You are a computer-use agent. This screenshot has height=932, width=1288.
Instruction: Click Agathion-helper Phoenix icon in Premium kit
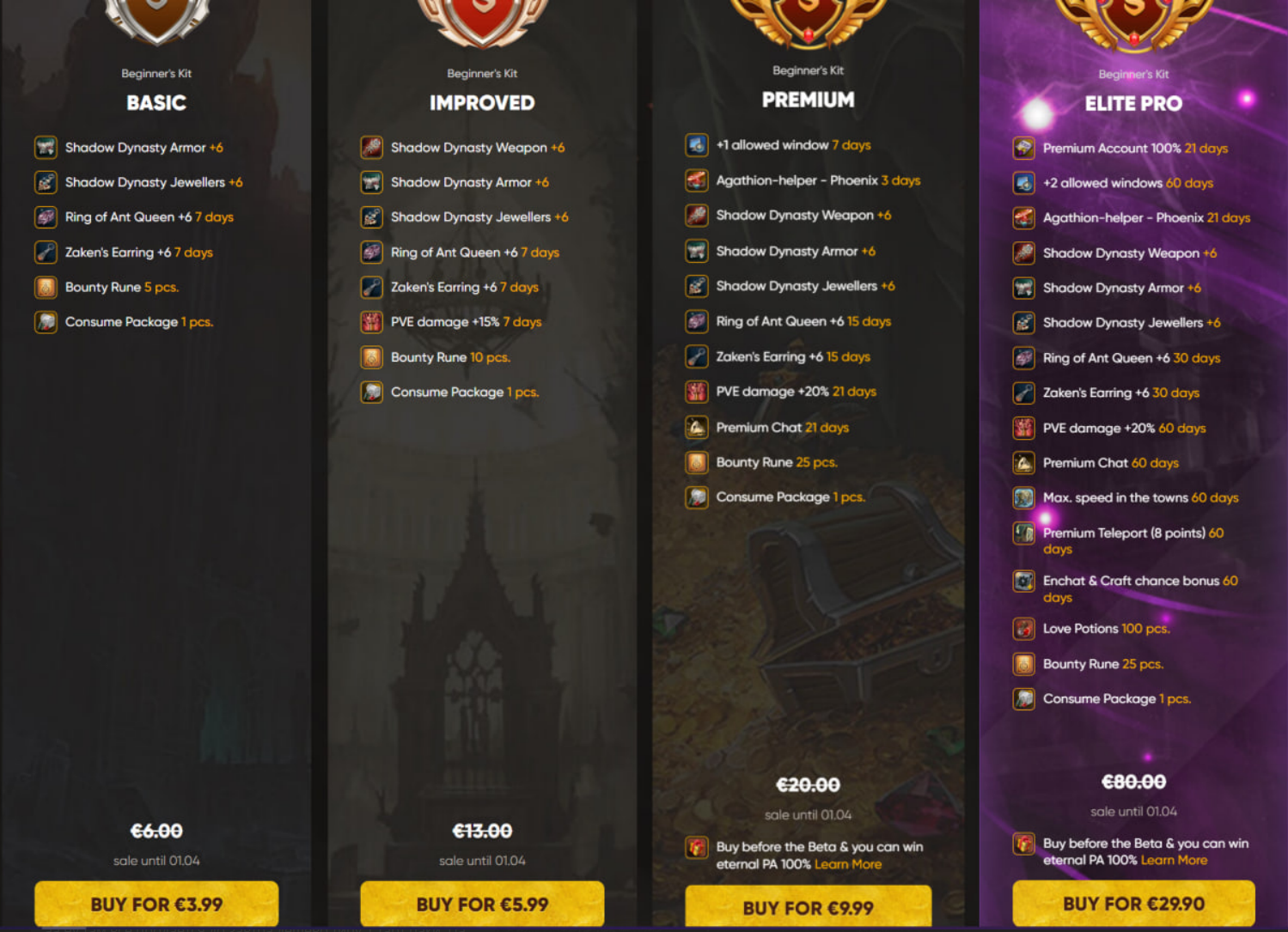click(x=697, y=180)
